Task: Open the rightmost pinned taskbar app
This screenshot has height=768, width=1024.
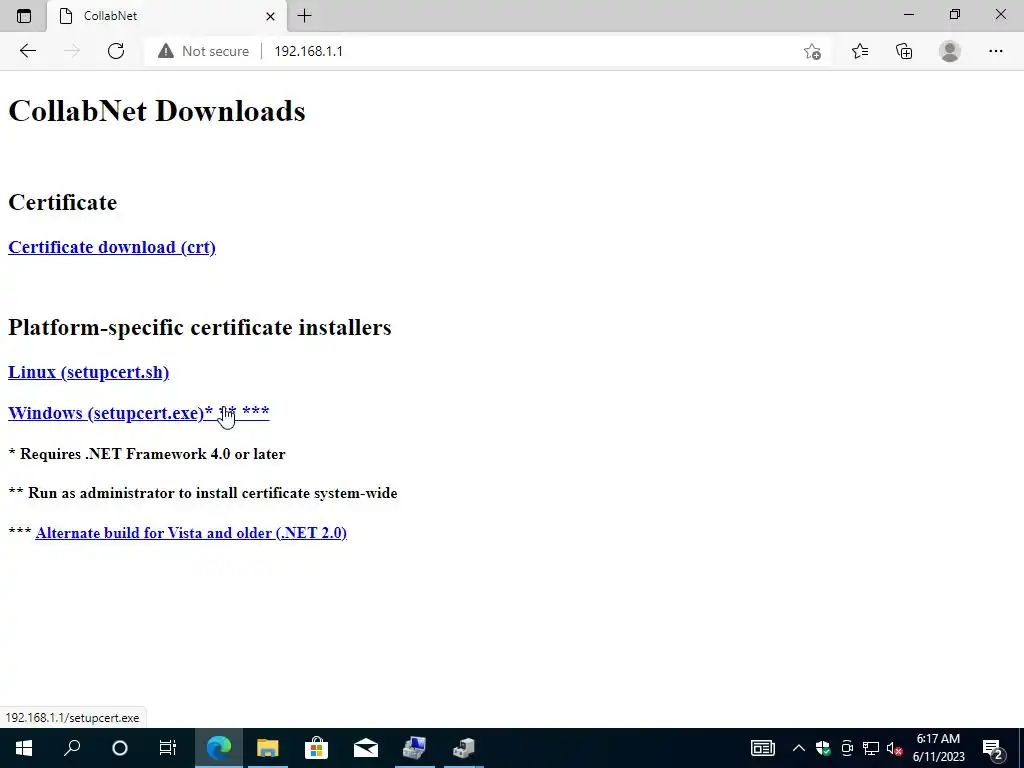Action: 464,748
